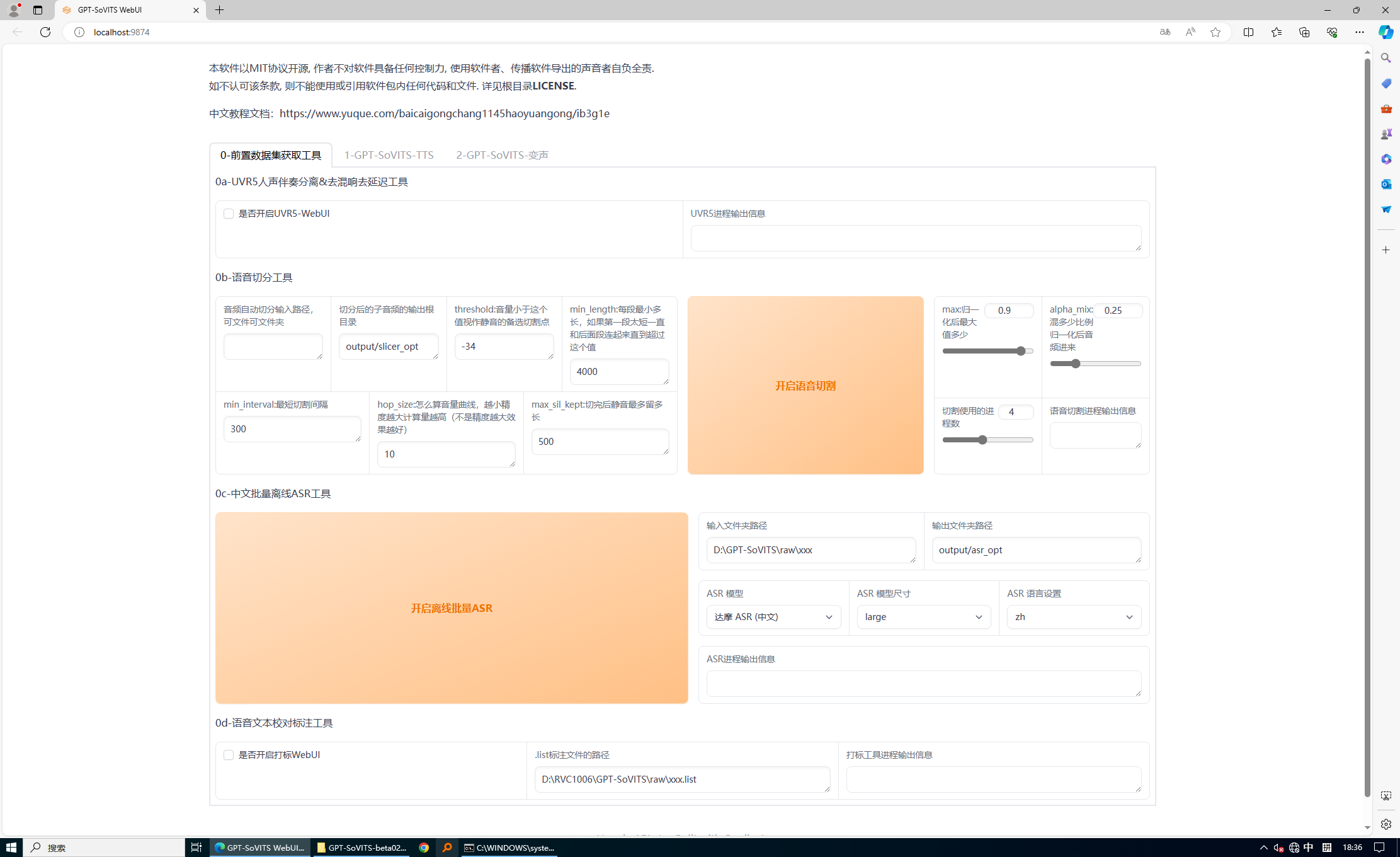Expand the ASR 模型 dropdown
The image size is (1400, 857).
[773, 617]
